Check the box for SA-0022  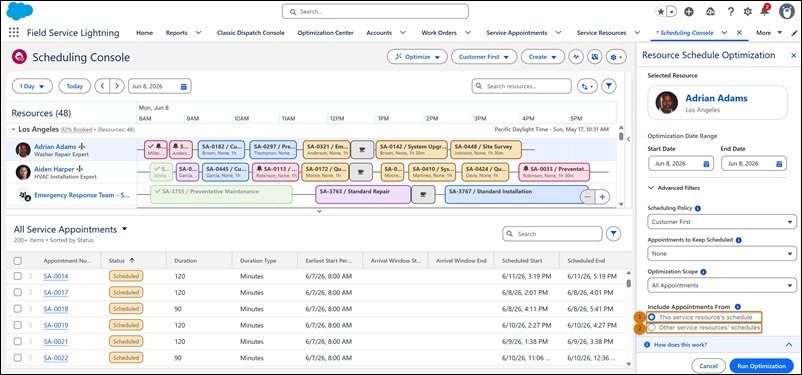coord(17,358)
